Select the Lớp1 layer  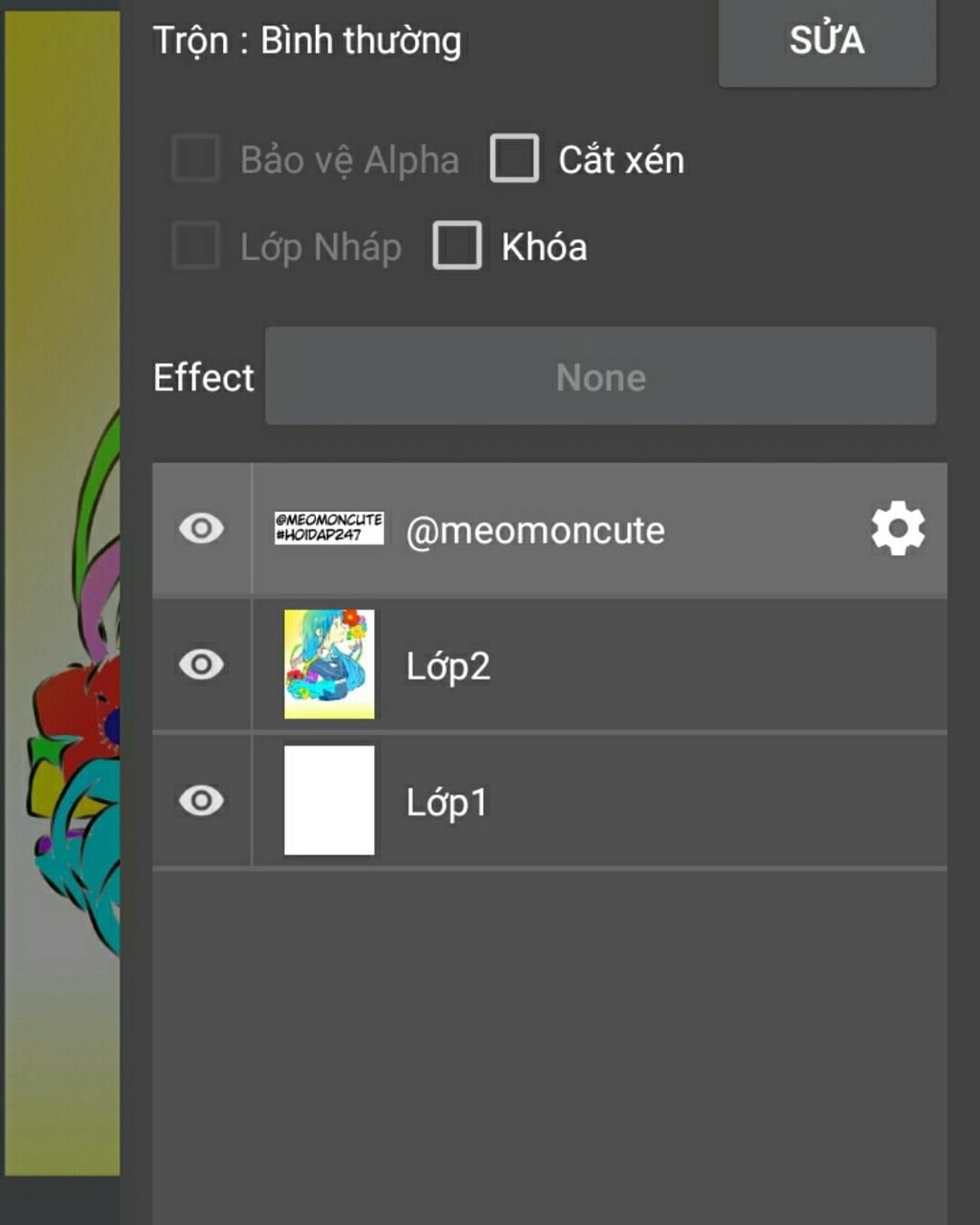(445, 800)
